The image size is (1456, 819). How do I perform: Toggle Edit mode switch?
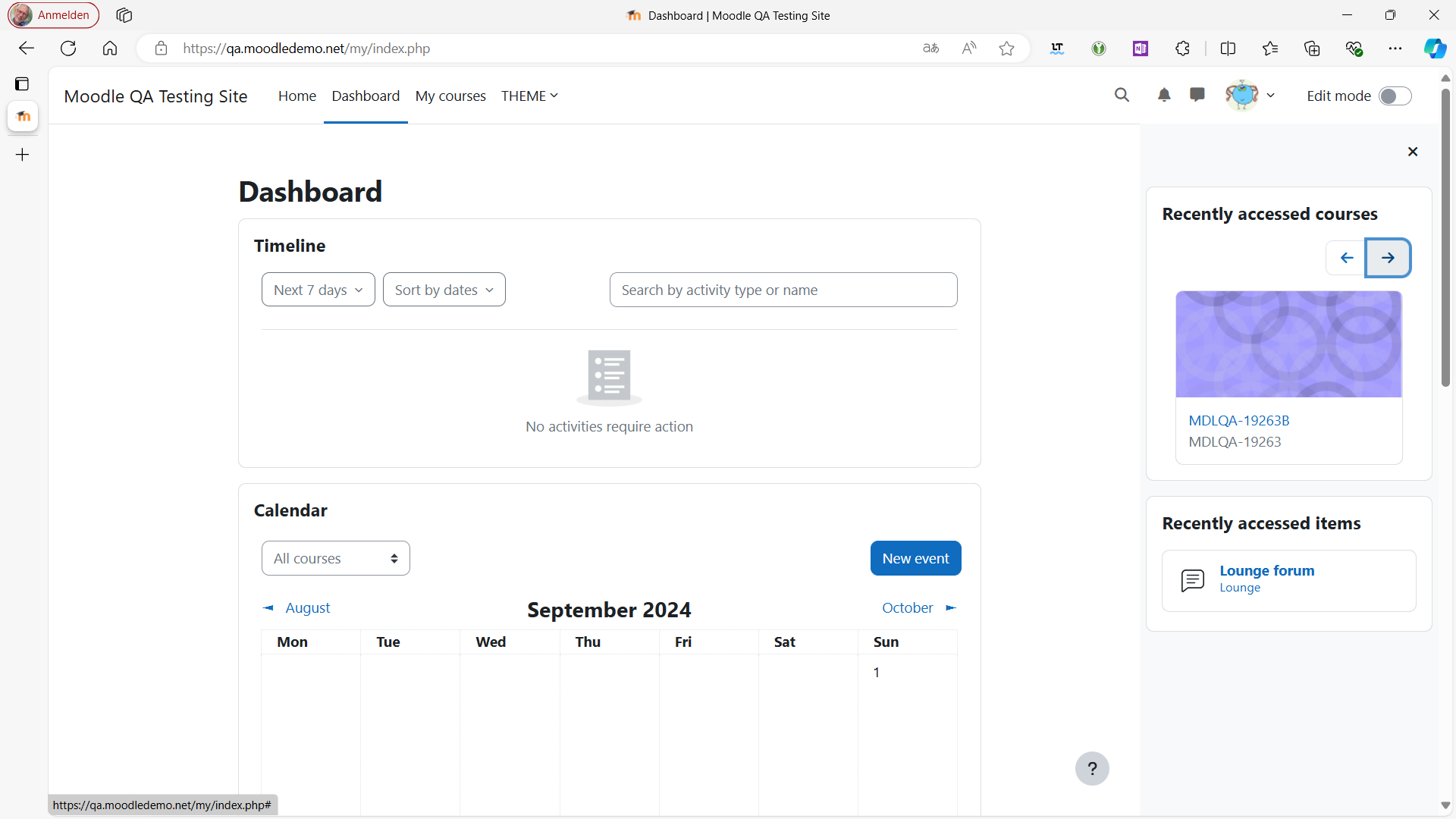tap(1395, 96)
